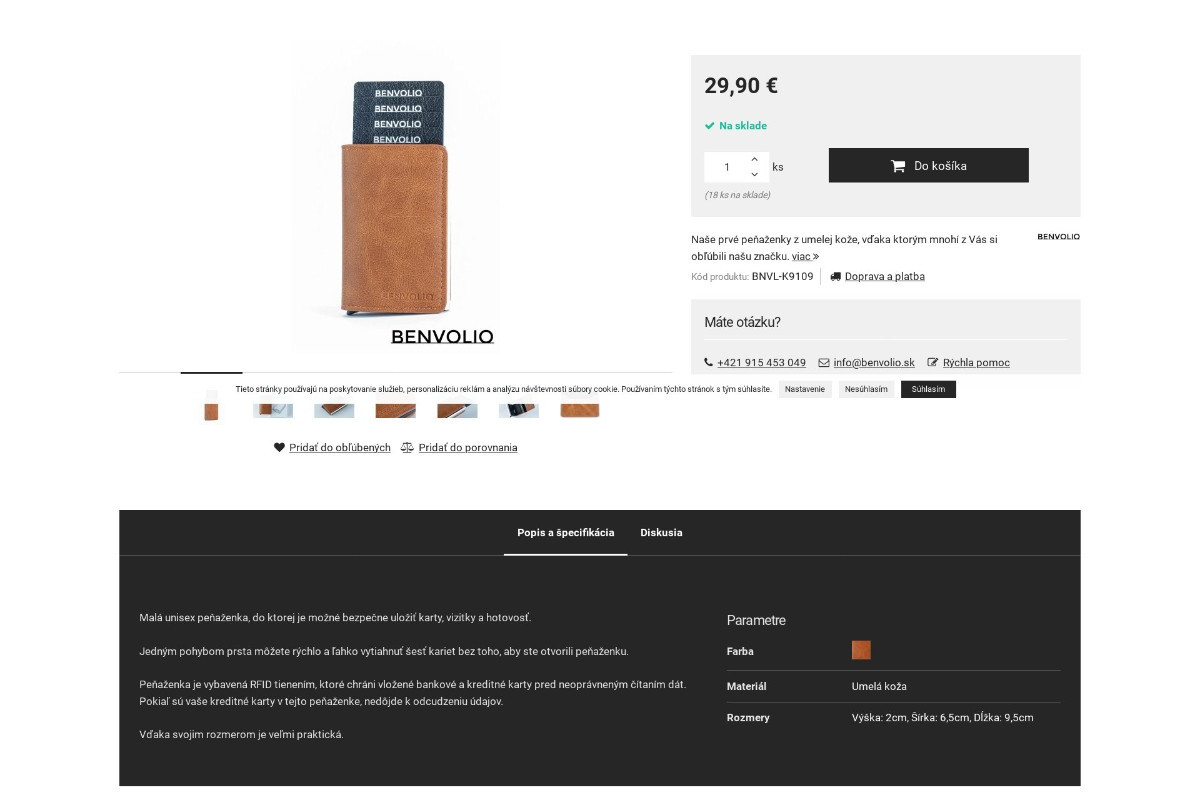Select the Popis a špecifikácia tab
Image resolution: width=1200 pixels, height=800 pixels.
point(566,533)
